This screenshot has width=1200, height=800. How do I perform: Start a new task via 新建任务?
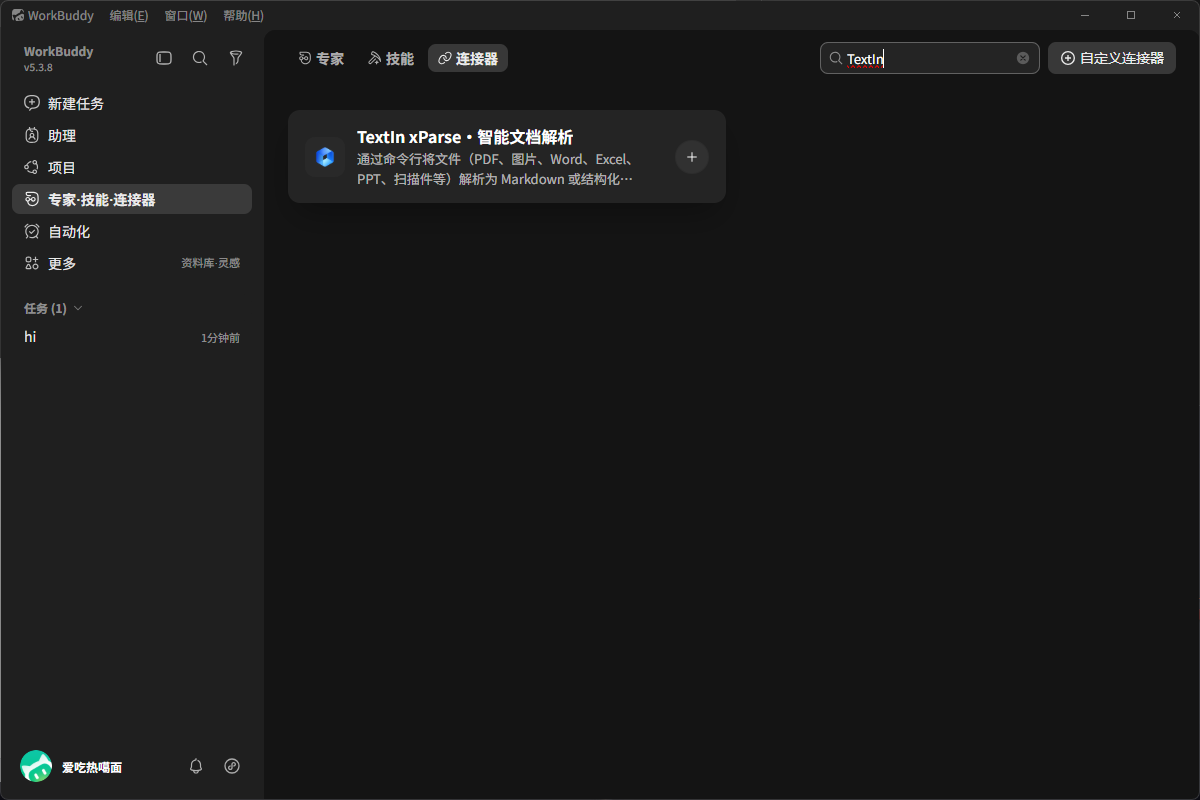pyautogui.click(x=132, y=103)
